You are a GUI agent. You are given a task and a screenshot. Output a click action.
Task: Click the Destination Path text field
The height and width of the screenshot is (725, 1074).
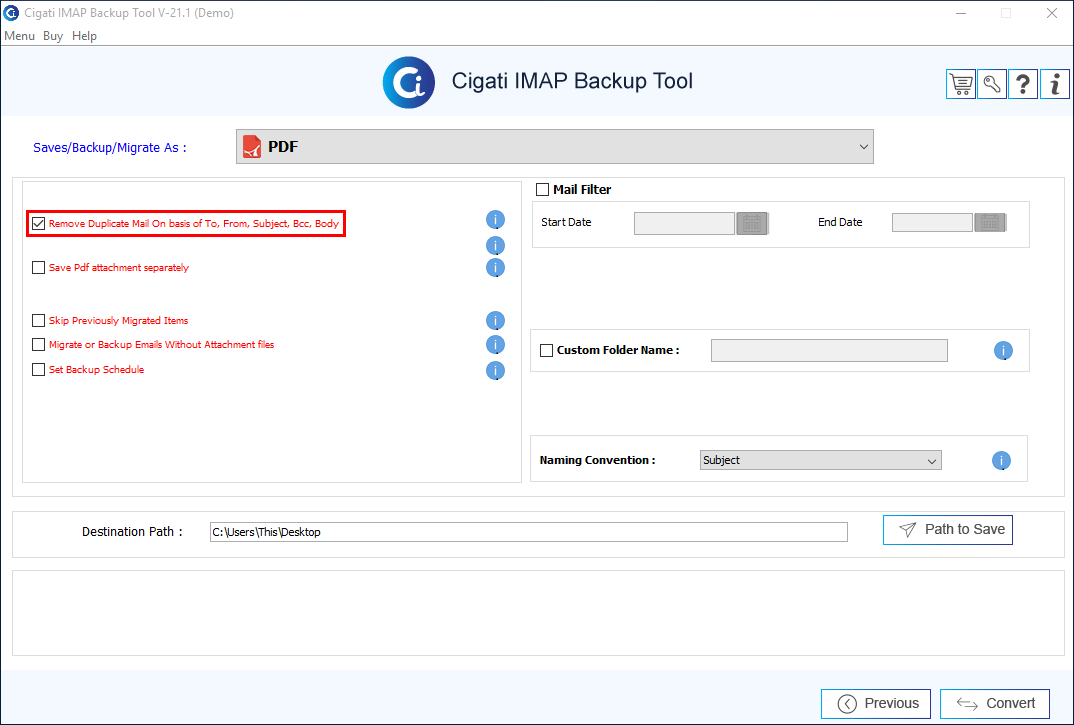point(529,532)
